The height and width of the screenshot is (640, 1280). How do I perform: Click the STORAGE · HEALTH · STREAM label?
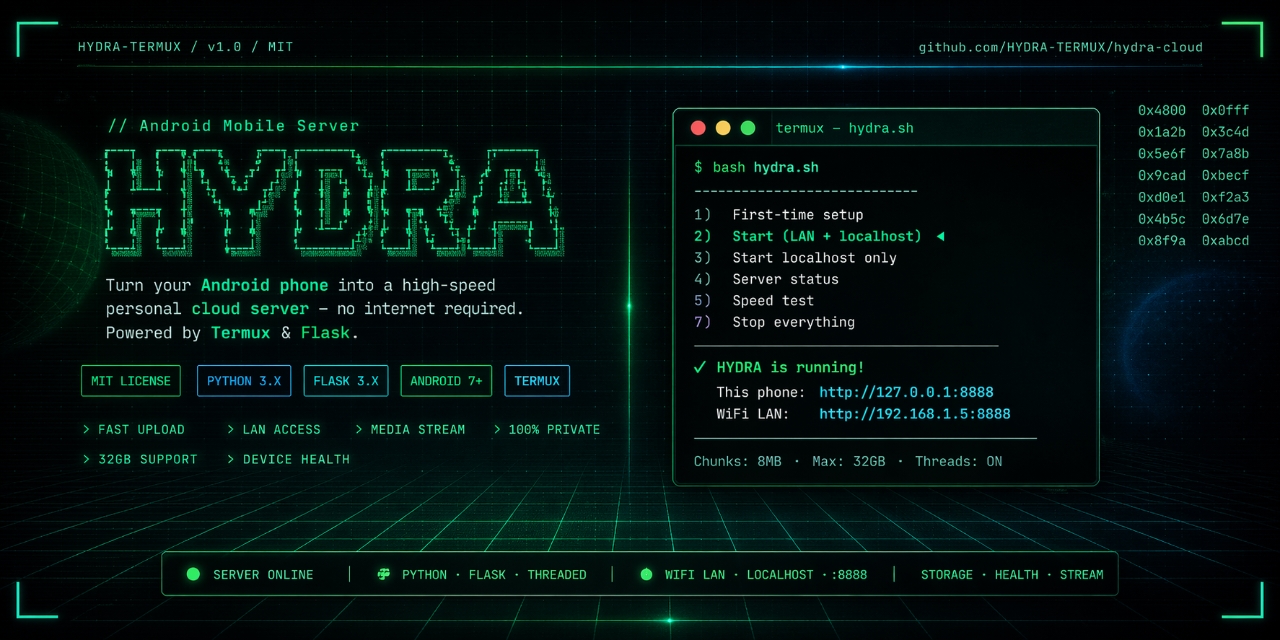pyautogui.click(x=1012, y=575)
